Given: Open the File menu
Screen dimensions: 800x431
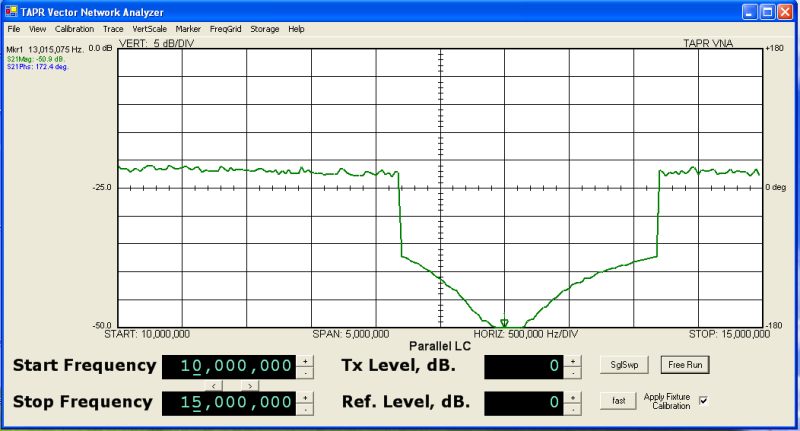Looking at the screenshot, I should click(x=14, y=29).
